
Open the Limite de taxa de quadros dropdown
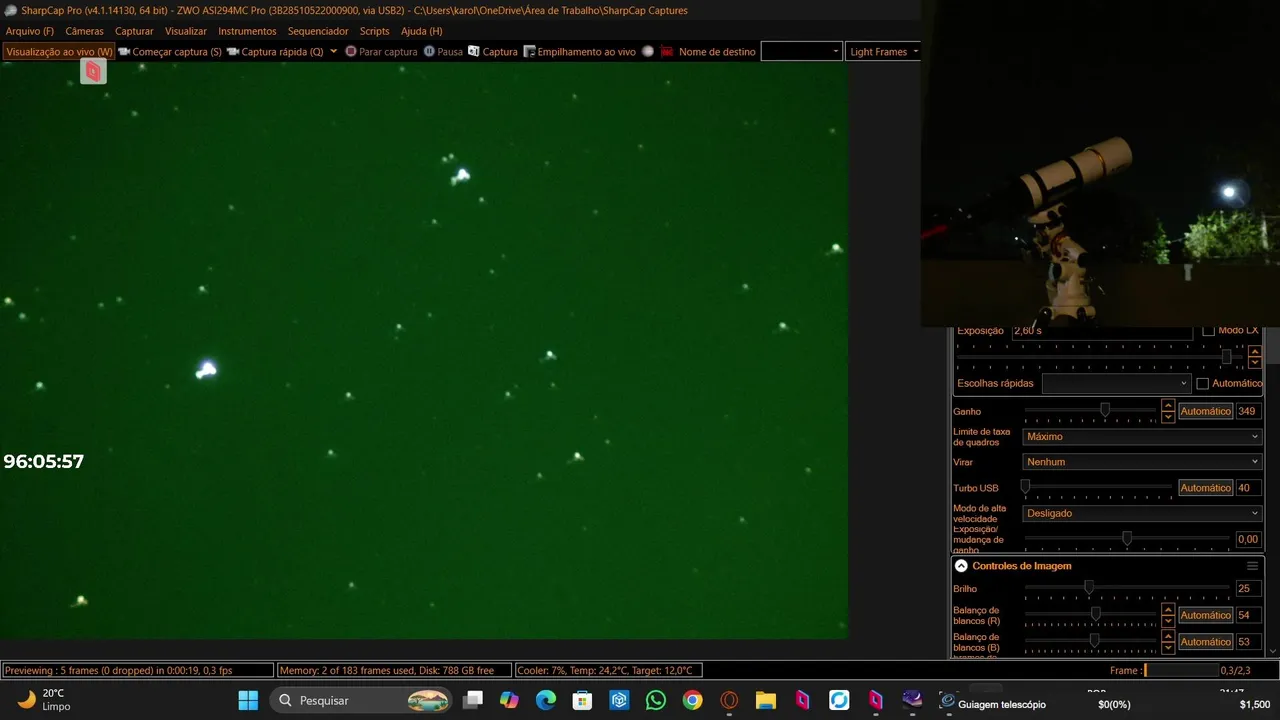(x=1142, y=437)
